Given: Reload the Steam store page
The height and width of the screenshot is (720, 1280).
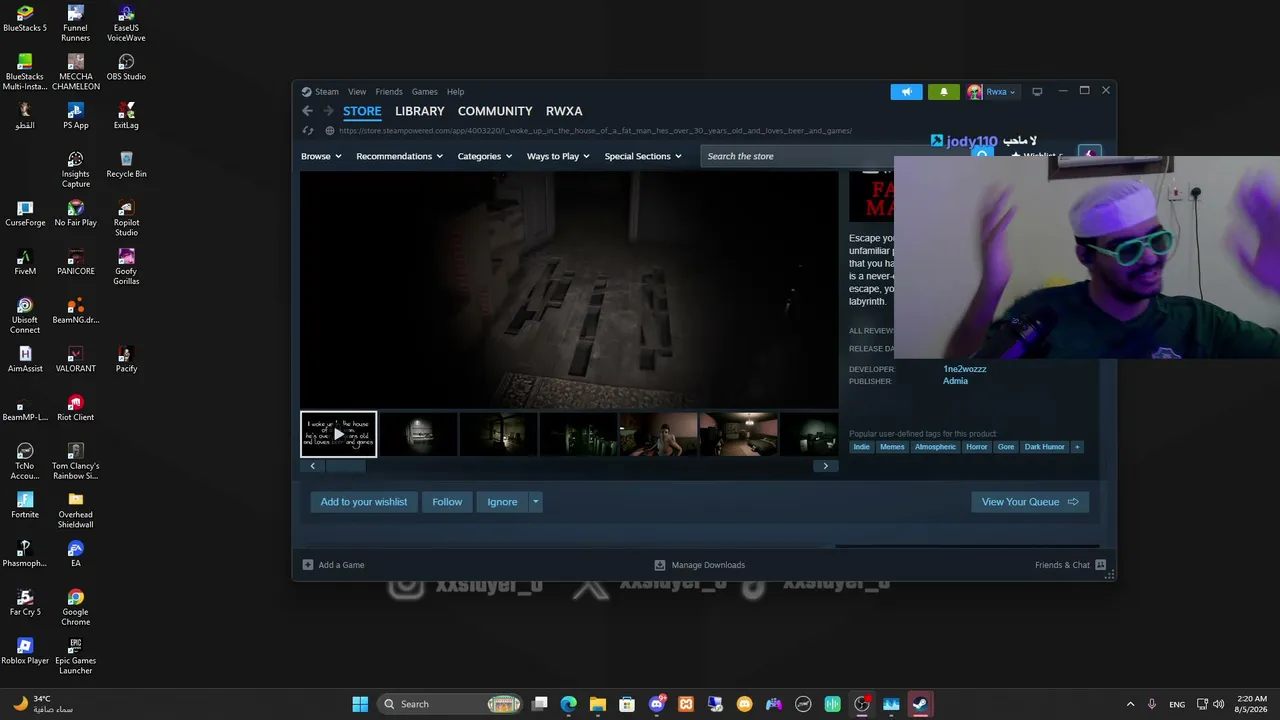Looking at the screenshot, I should coord(308,131).
